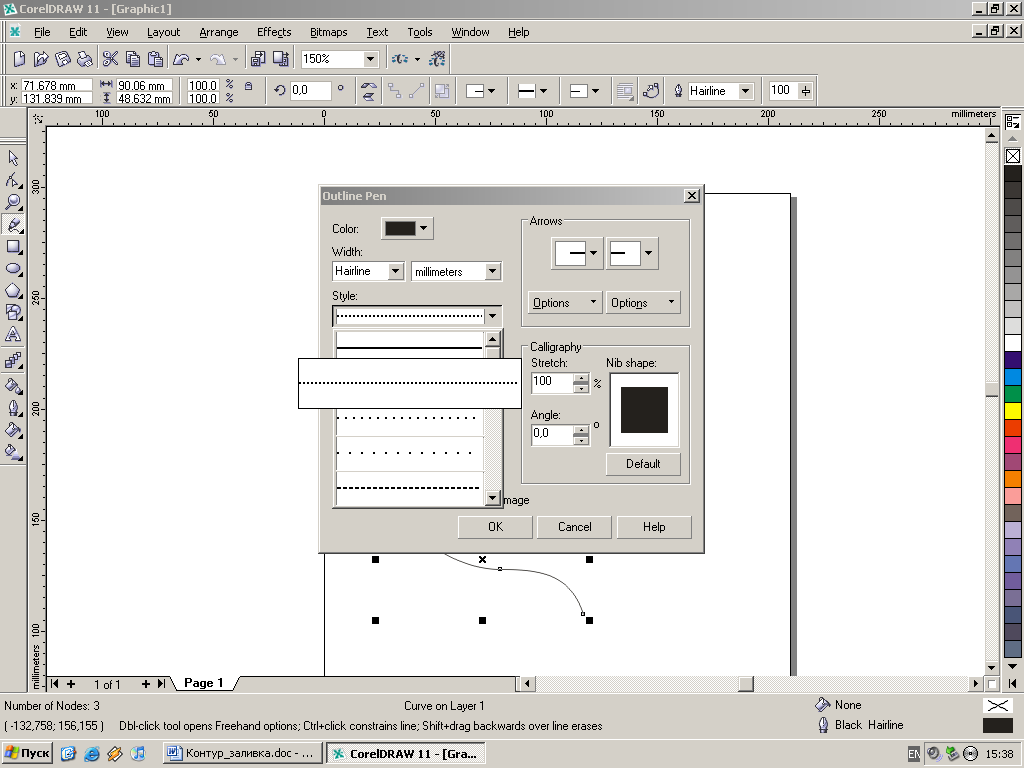Click the Пуск Start button
The image size is (1024, 768).
[27, 753]
